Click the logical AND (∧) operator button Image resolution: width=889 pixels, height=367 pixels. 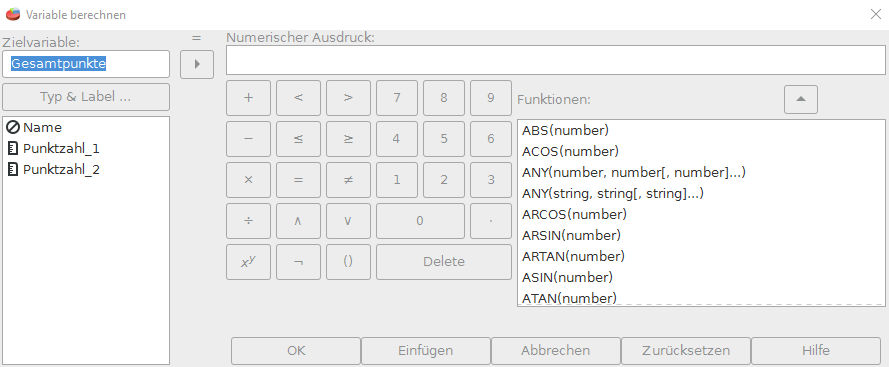(x=298, y=221)
